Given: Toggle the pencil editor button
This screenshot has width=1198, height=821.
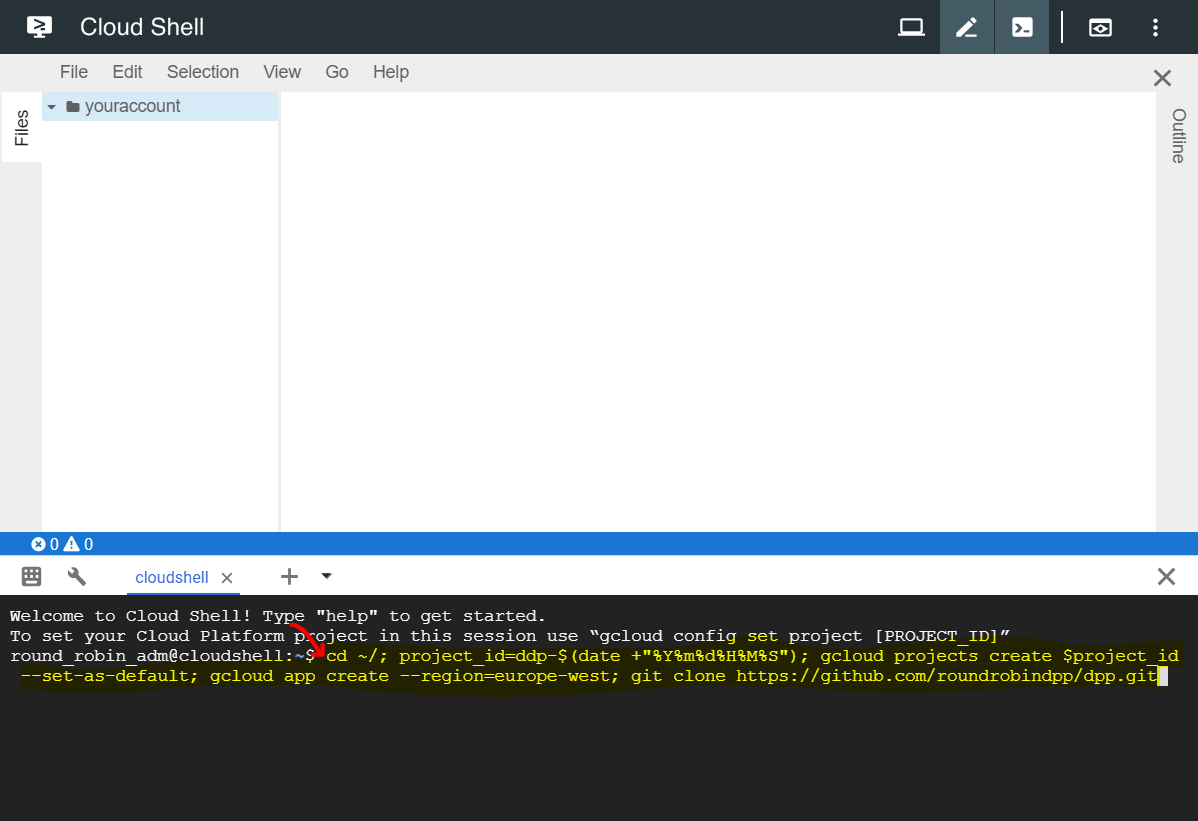Looking at the screenshot, I should [966, 27].
